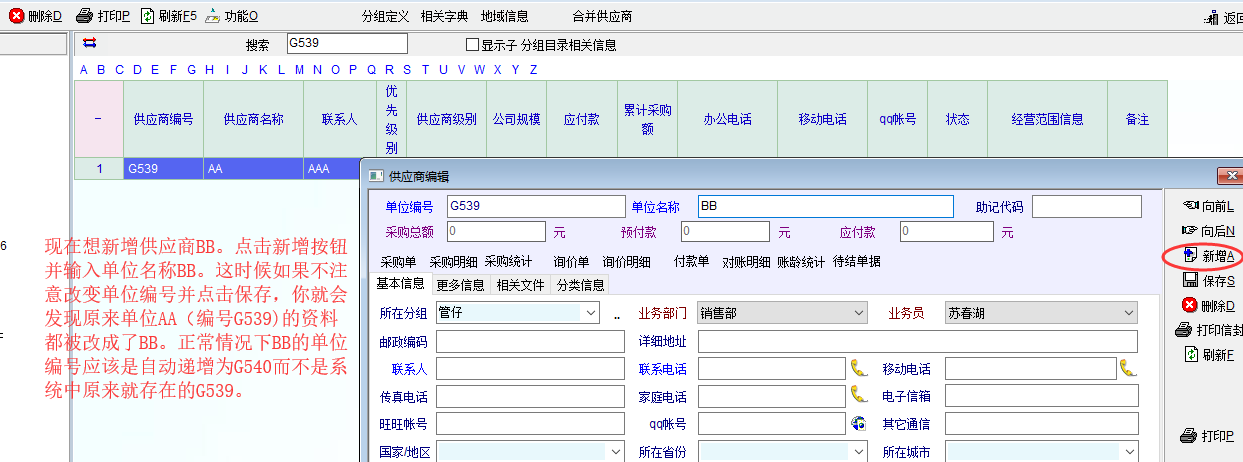The image size is (1243, 462).
Task: Click the Save (保存S) disk icon
Action: (1190, 281)
